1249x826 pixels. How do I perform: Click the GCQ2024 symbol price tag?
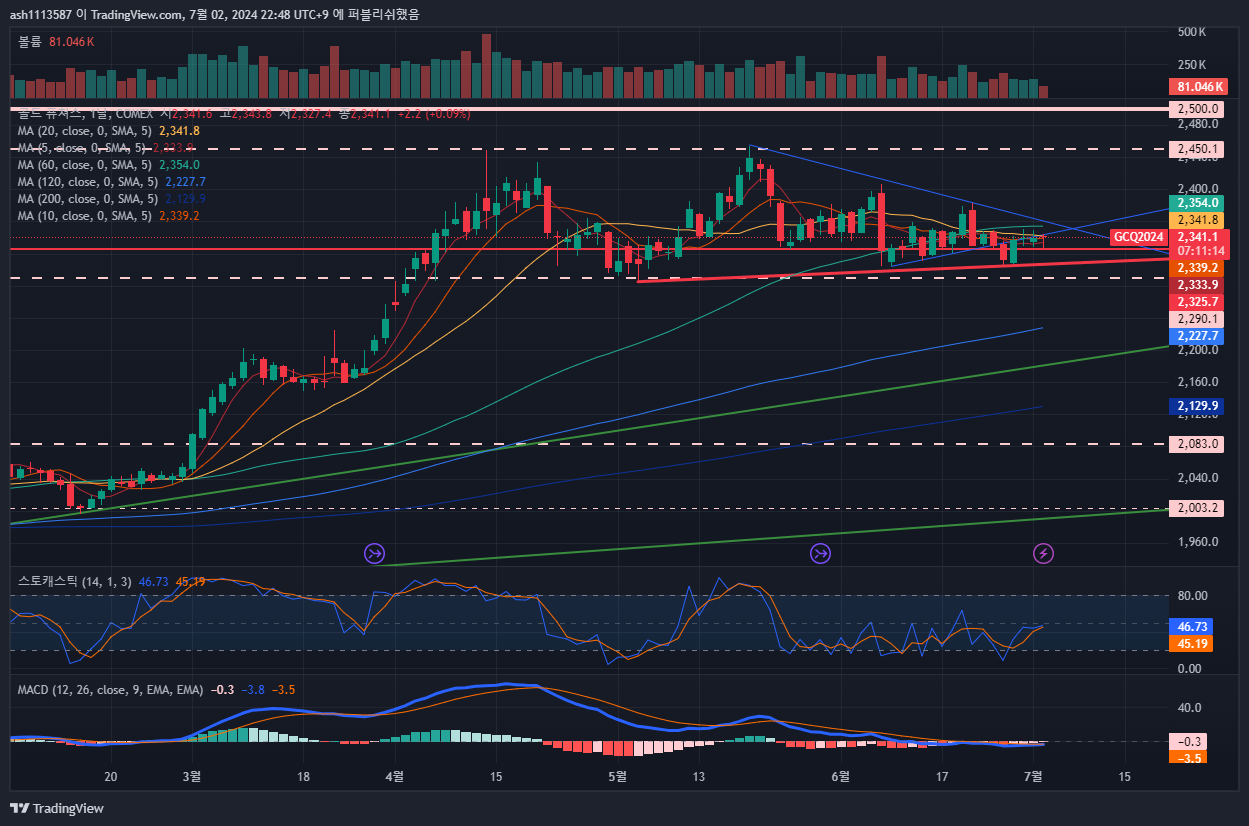click(x=1138, y=237)
